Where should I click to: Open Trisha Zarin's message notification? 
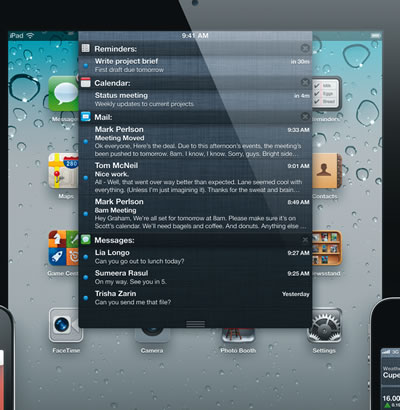tap(195, 298)
